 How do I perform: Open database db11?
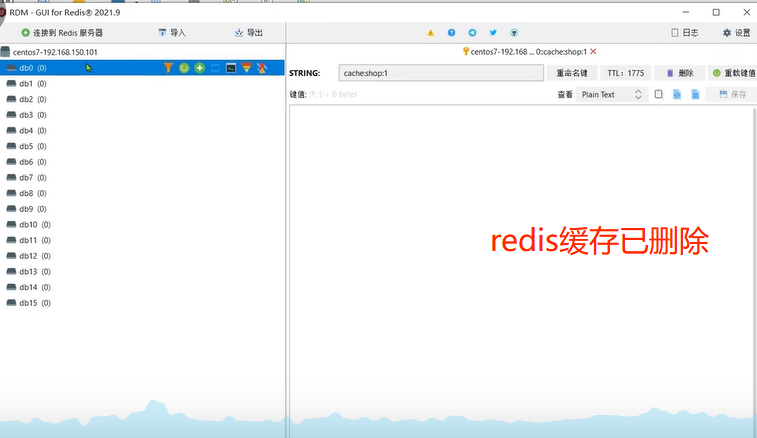click(x=35, y=240)
